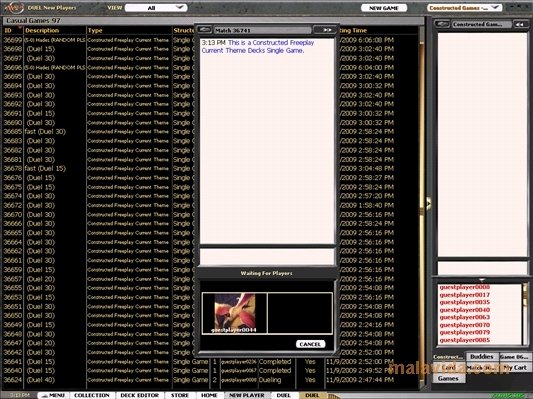Expand the player list using the small triangle above it
533x399 pixels.
482,280
